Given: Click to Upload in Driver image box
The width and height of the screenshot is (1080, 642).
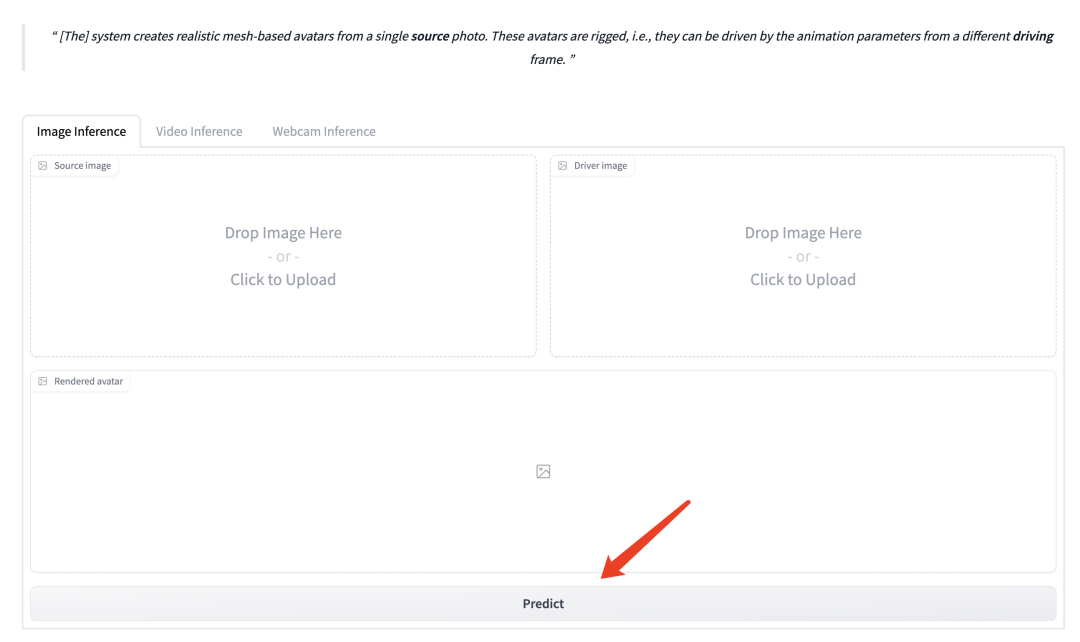Looking at the screenshot, I should pyautogui.click(x=803, y=280).
